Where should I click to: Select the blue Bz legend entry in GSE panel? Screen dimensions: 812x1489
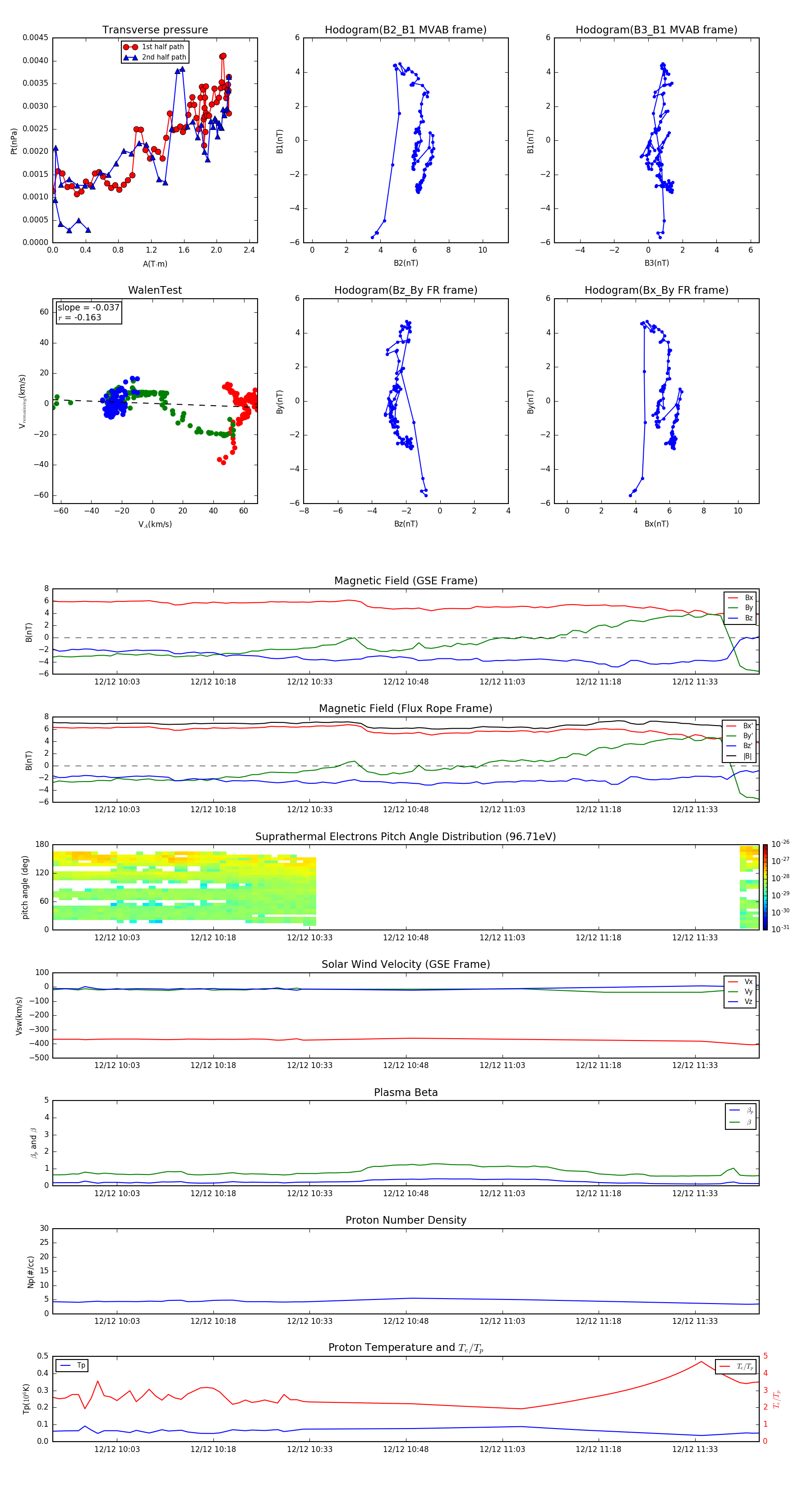740,618
